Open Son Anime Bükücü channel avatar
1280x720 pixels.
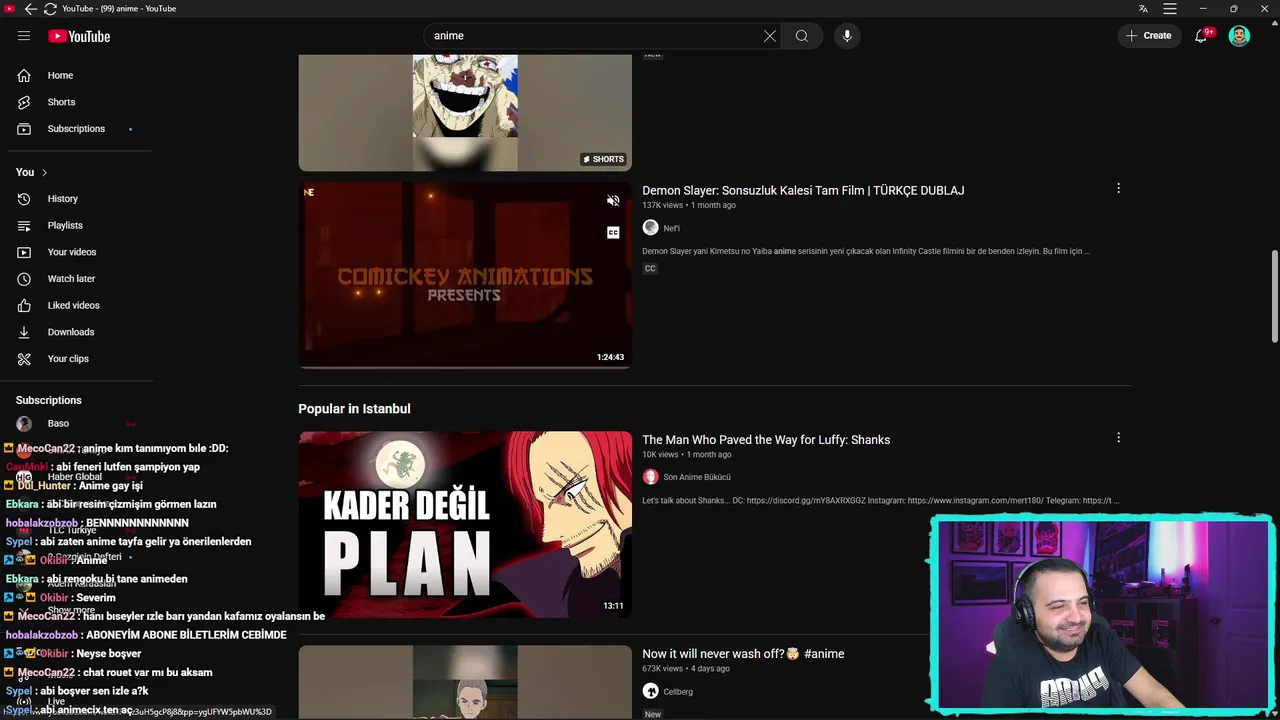[650, 477]
